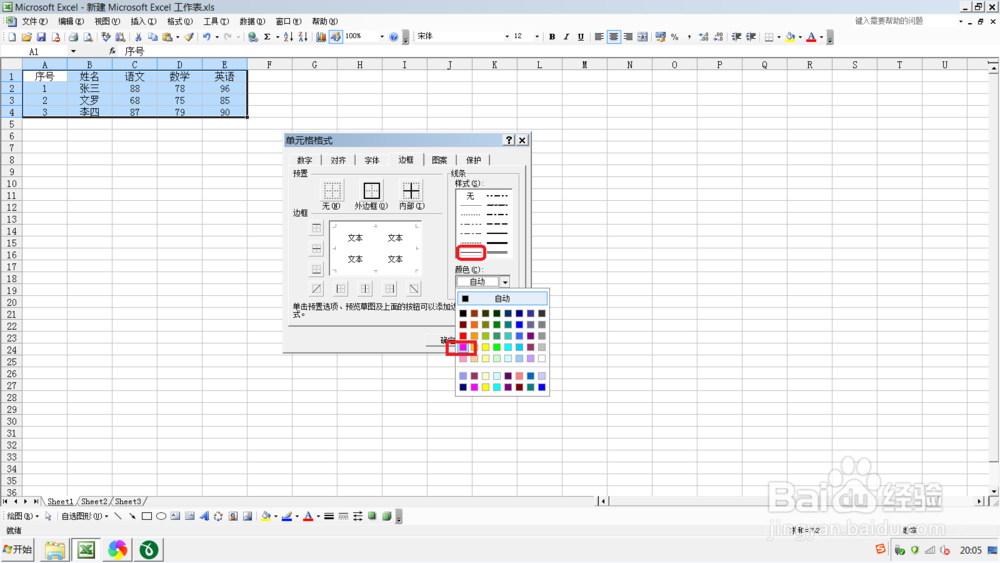Apply Percent Style from toolbar
Viewport: 1000px width, 563px height.
675,37
